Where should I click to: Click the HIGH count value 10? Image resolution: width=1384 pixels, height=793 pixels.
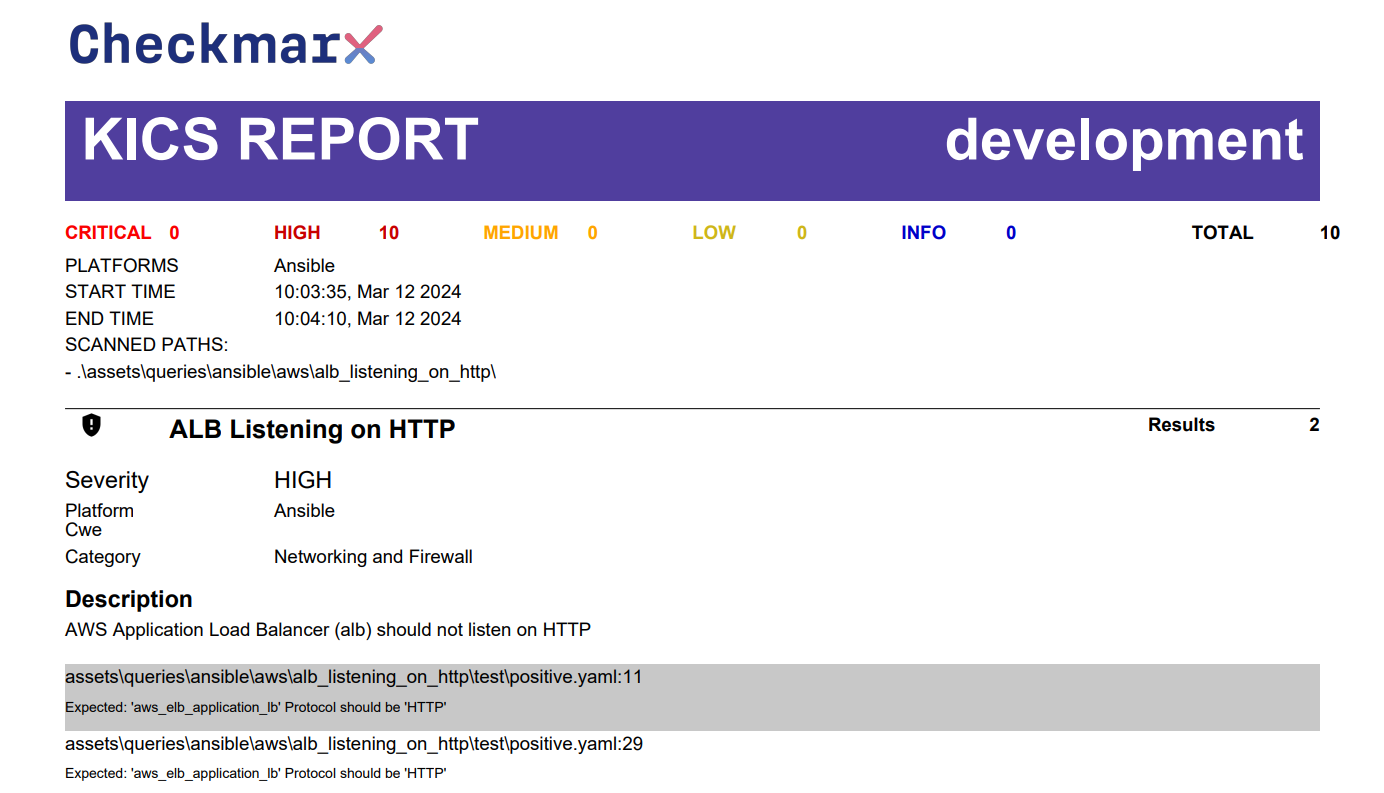point(389,233)
